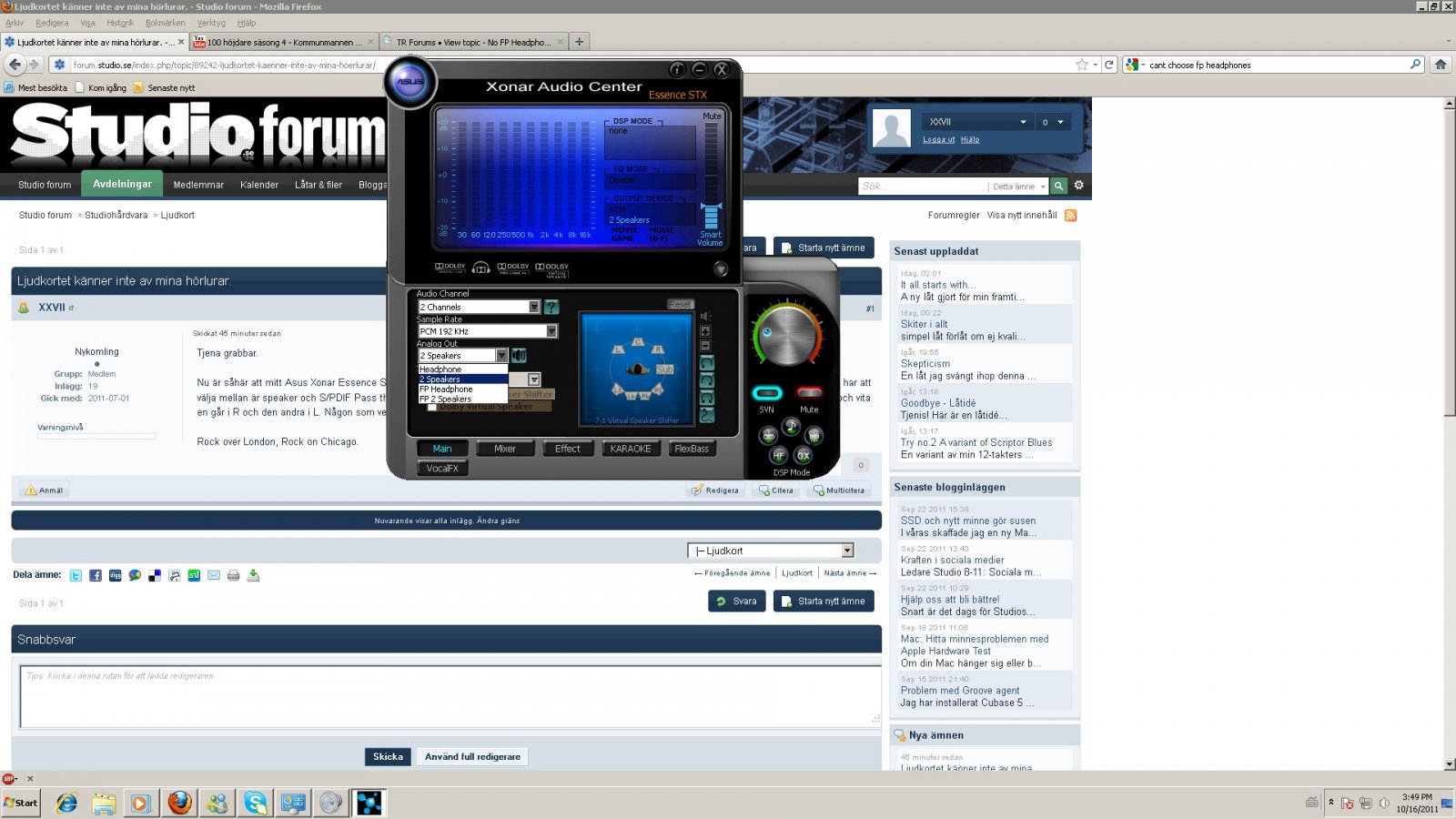1456x819 pixels.
Task: Click Reset in speaker shifter
Action: pyautogui.click(x=681, y=304)
